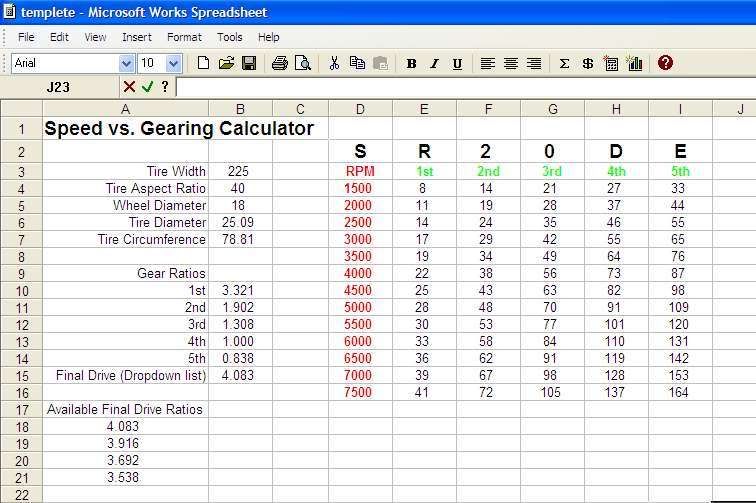Image resolution: width=756 pixels, height=503 pixels.
Task: Select column header A
Action: coord(125,109)
